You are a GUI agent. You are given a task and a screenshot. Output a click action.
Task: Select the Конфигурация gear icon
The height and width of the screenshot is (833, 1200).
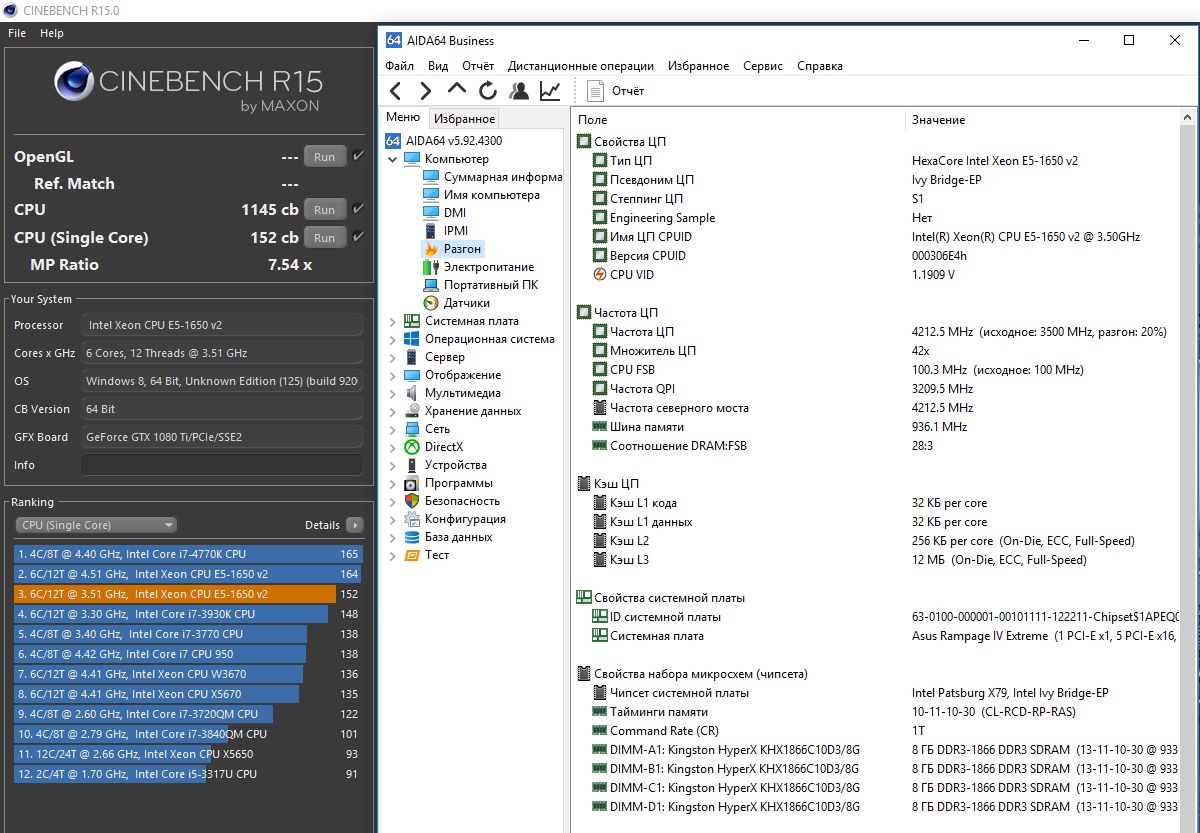(411, 519)
